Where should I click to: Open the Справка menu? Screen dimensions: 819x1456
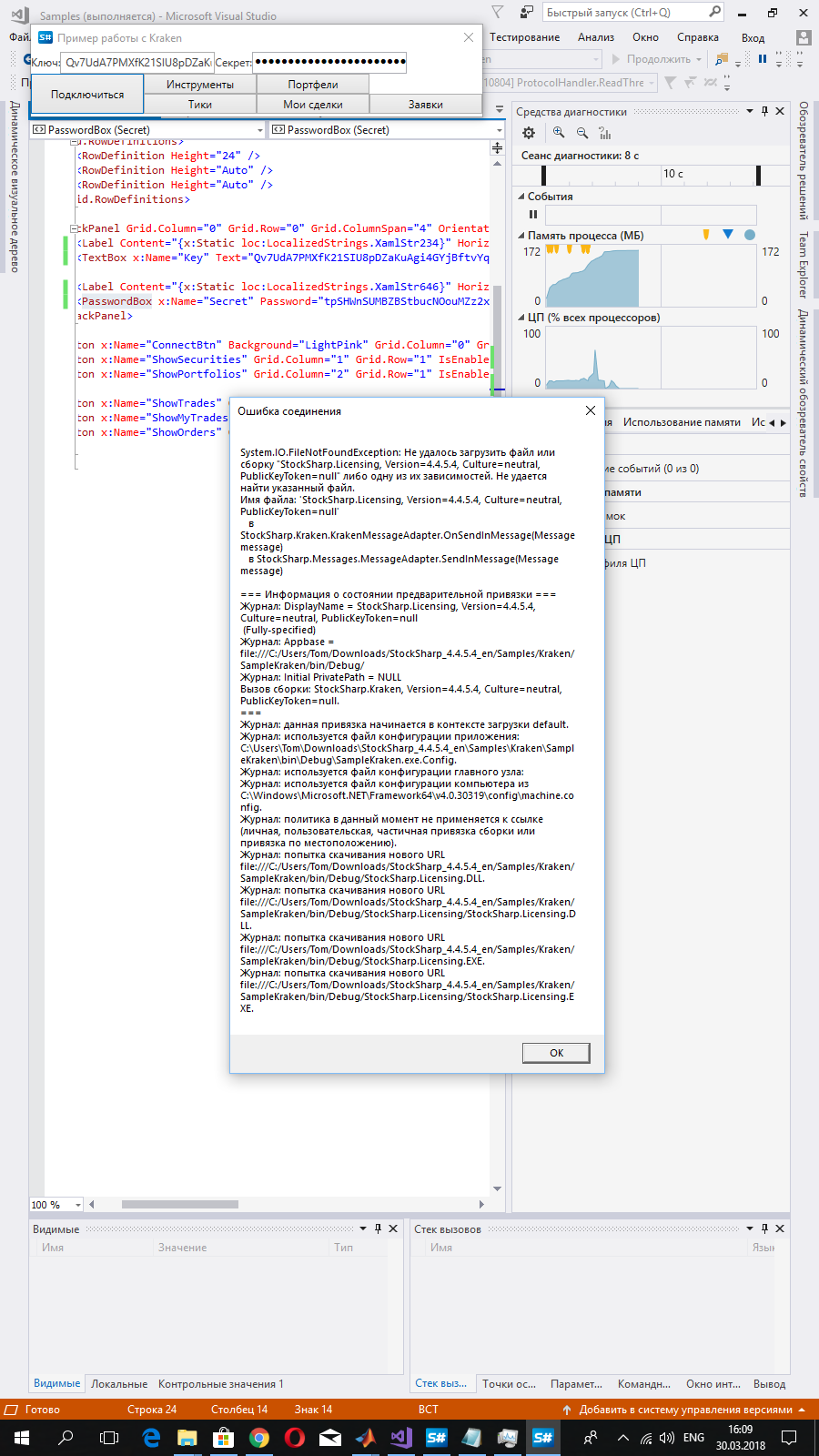[698, 37]
